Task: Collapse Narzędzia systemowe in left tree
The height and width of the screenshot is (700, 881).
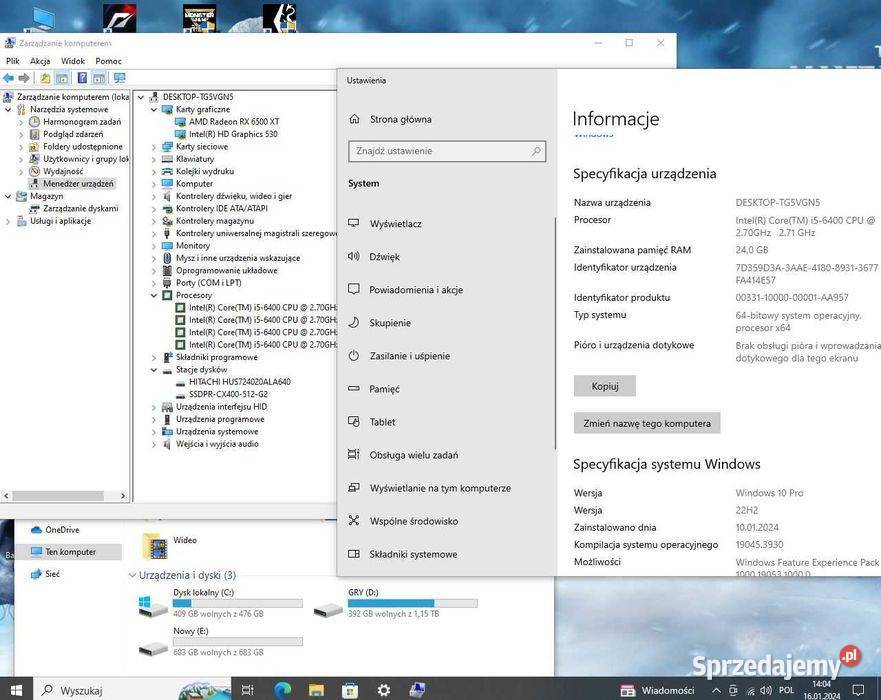Action: point(8,109)
